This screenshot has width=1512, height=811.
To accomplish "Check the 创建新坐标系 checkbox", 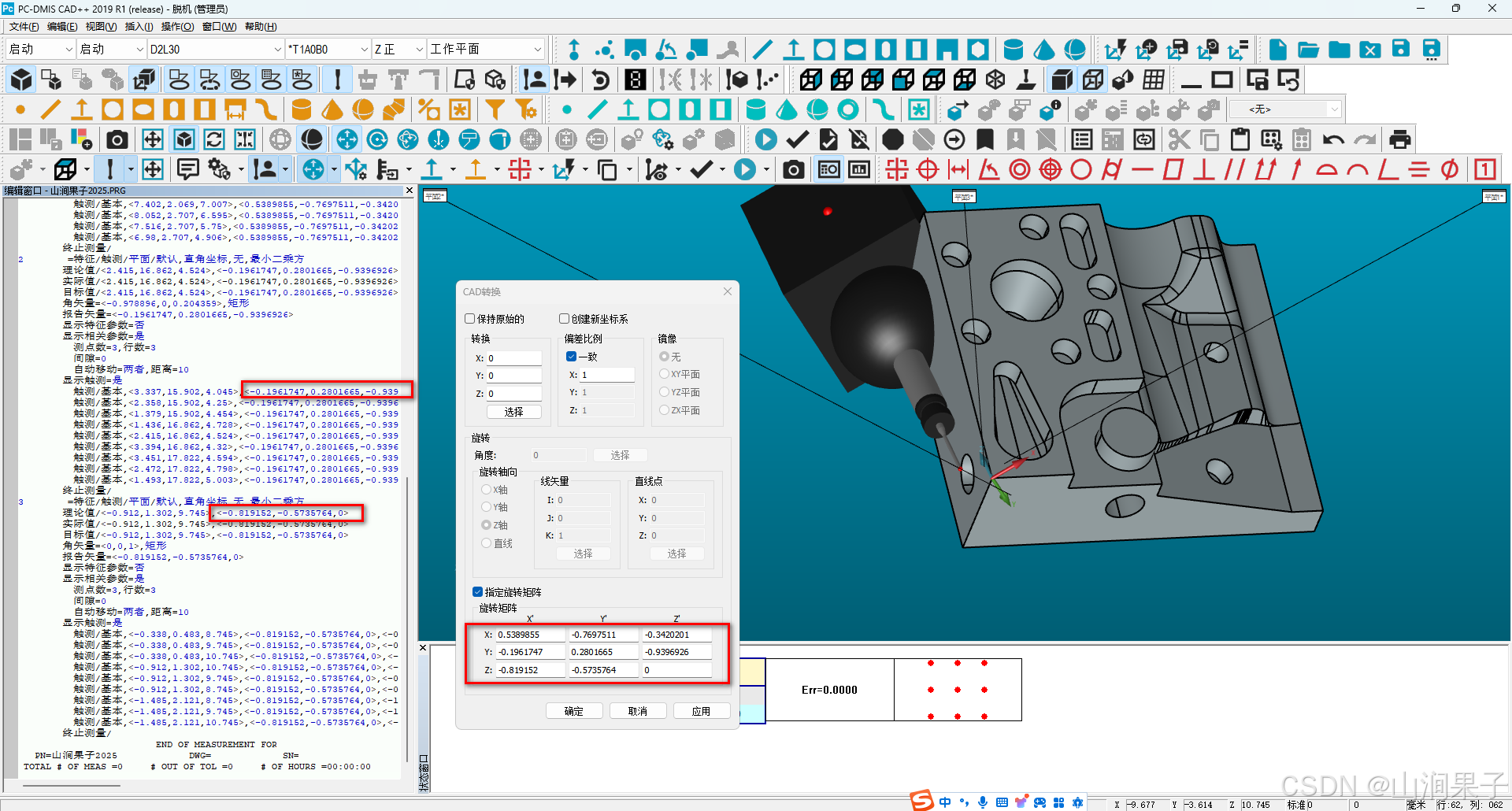I will click(564, 319).
